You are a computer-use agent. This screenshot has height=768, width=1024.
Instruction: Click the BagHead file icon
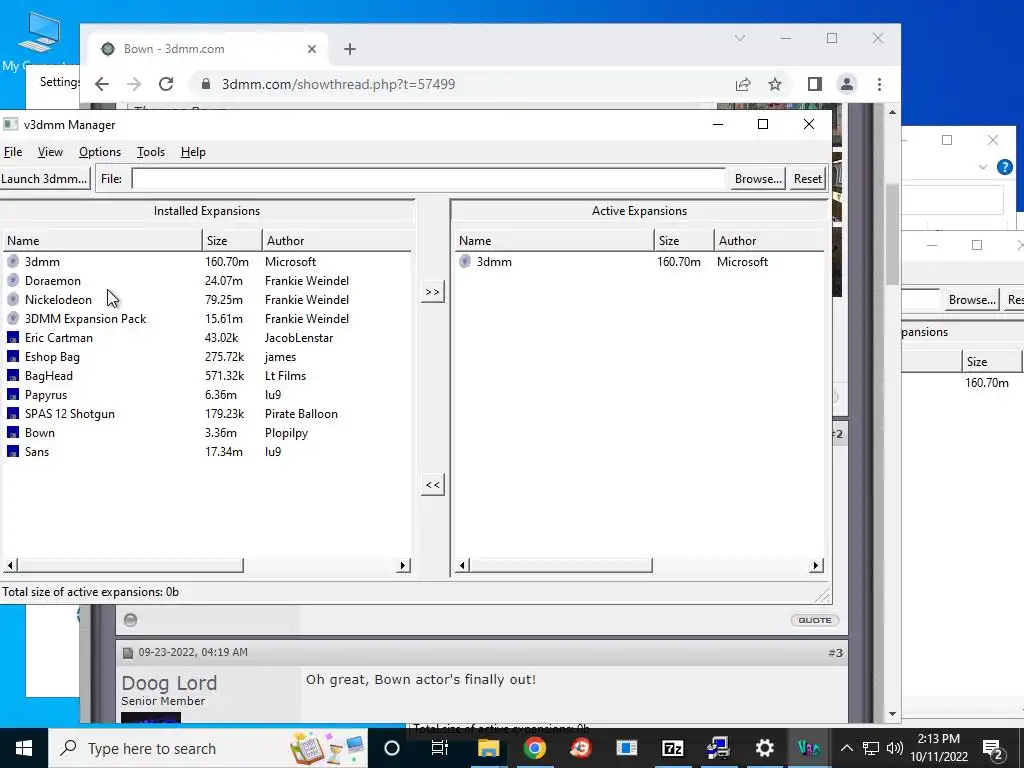(13, 376)
